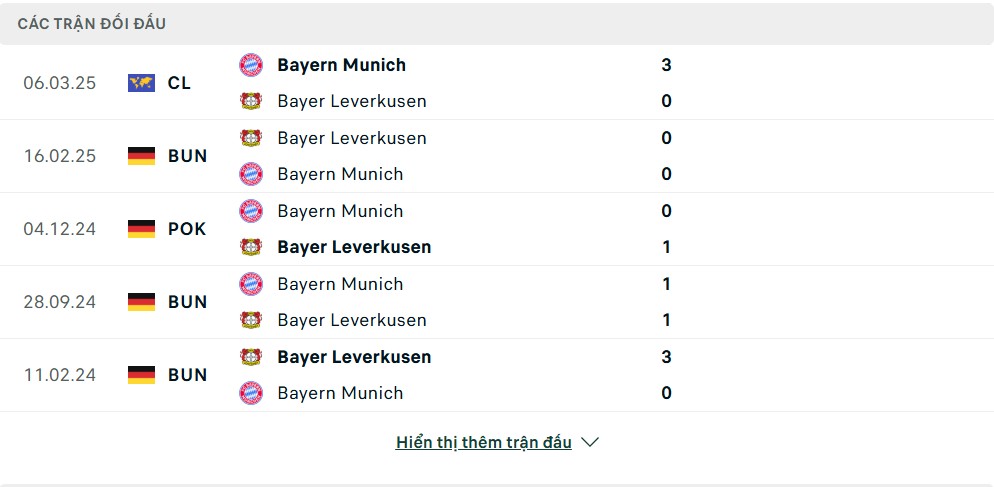Click Bayer Leverkusen logo in 04.12.24 match
The width and height of the screenshot is (994, 487).
tap(251, 247)
